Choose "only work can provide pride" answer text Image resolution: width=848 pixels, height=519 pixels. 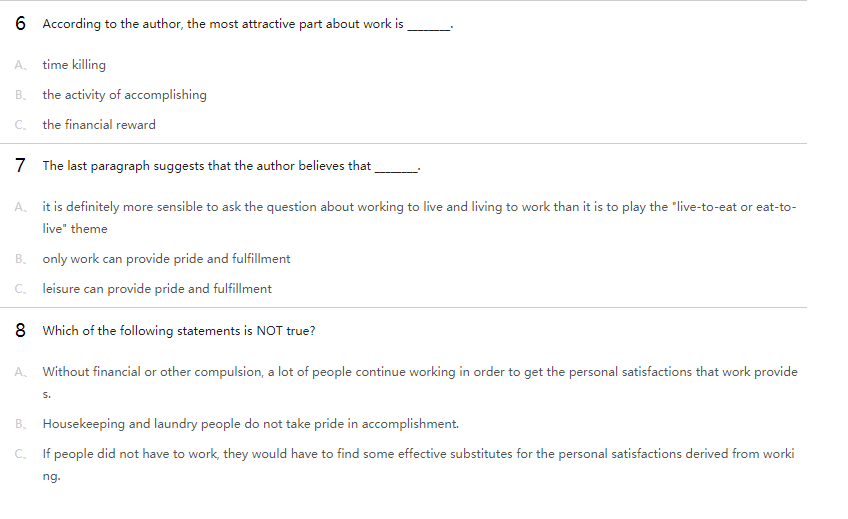tap(166, 259)
